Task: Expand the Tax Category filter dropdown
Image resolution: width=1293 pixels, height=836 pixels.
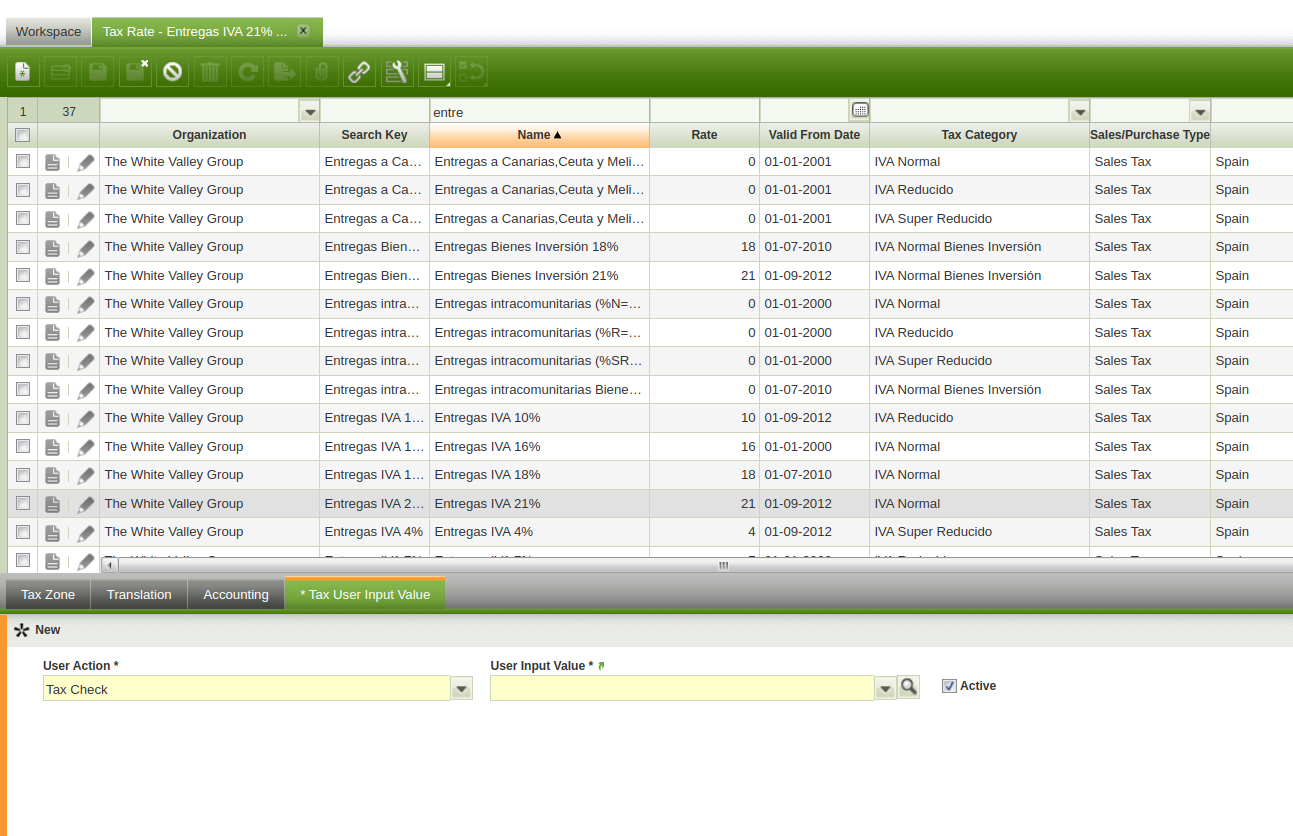Action: (x=1079, y=111)
